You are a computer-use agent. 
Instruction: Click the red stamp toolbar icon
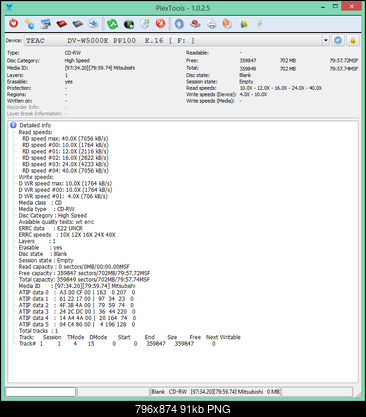195,24
